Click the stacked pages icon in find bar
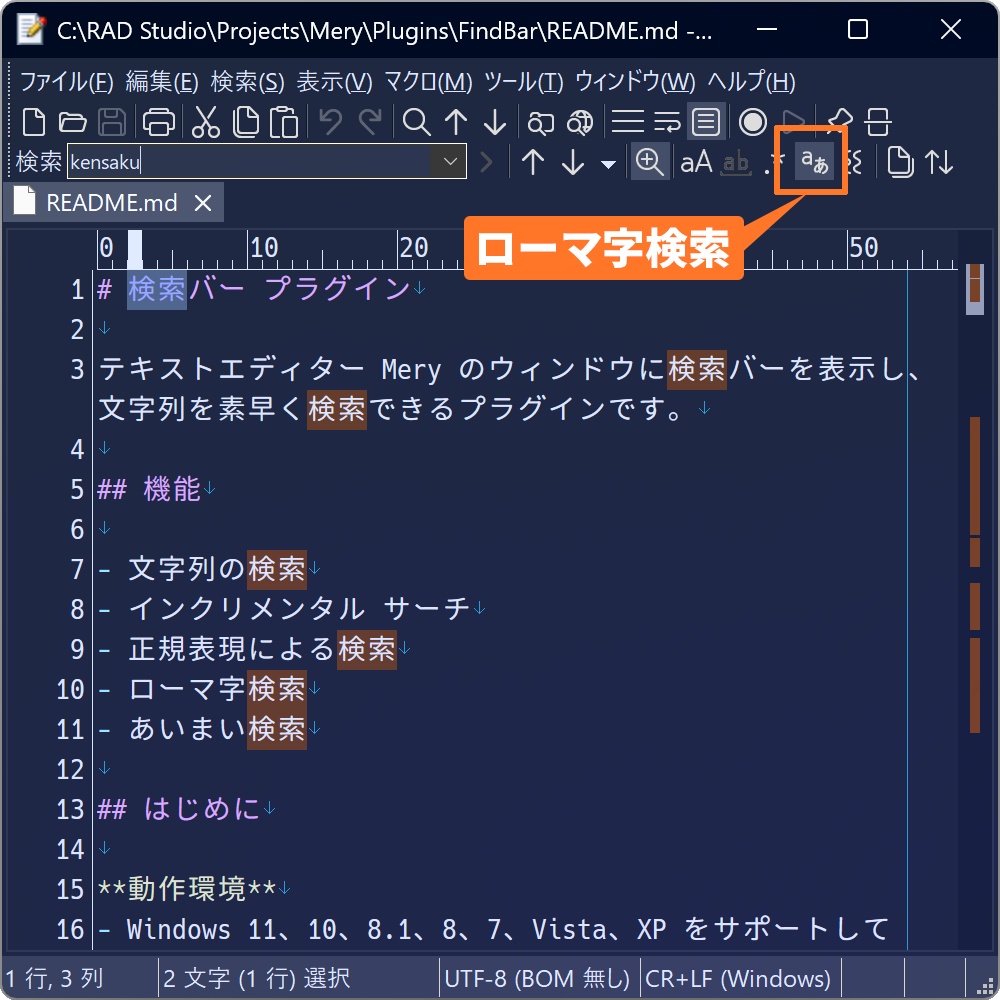The width and height of the screenshot is (1000, 1000). point(900,162)
